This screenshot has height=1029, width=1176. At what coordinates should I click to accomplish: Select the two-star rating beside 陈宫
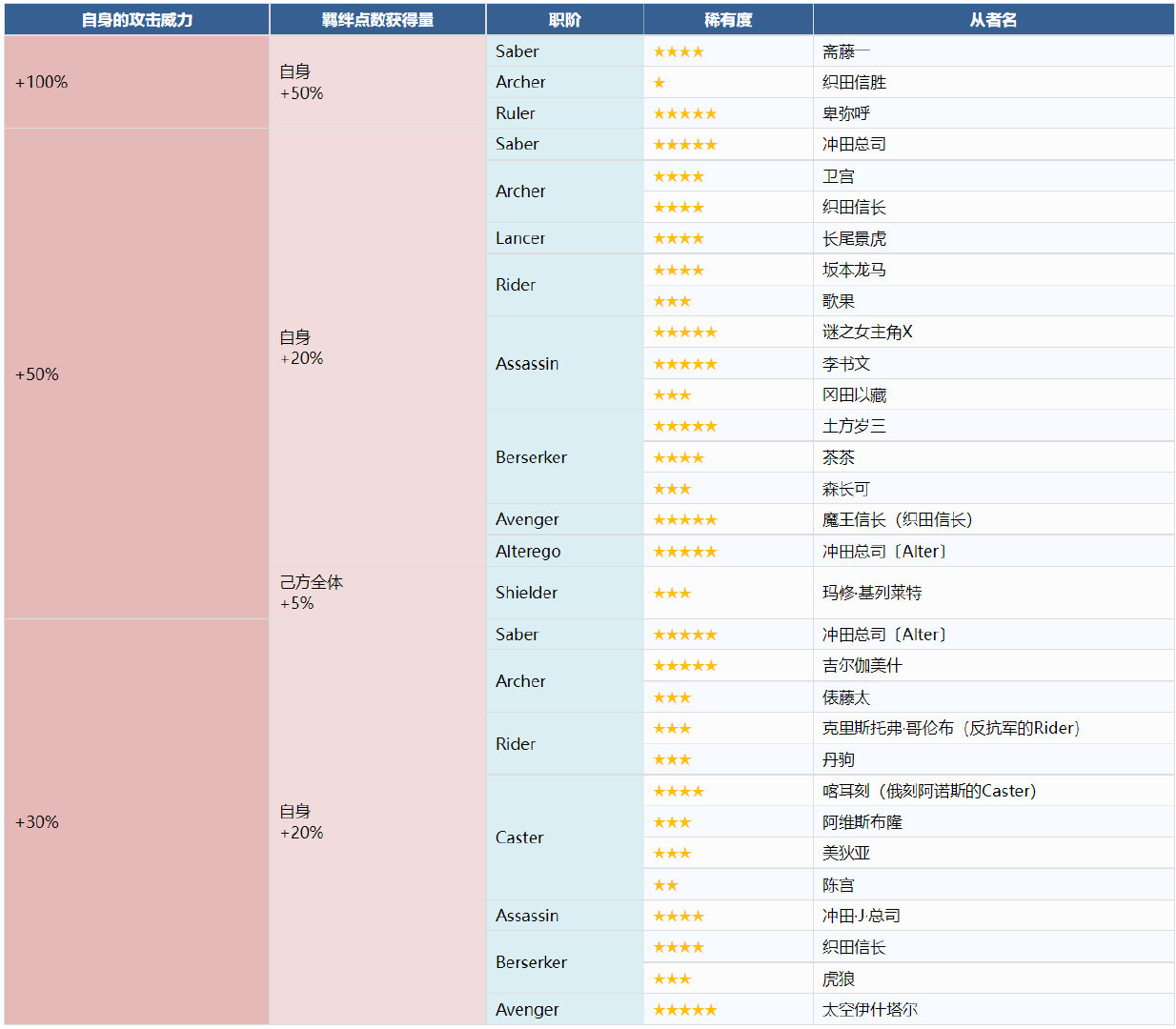665,885
